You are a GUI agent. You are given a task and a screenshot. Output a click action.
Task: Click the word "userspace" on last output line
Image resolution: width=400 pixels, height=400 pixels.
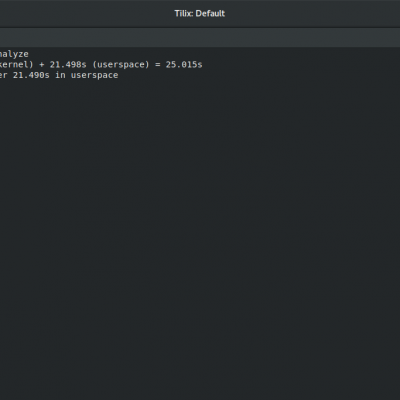[x=94, y=75]
